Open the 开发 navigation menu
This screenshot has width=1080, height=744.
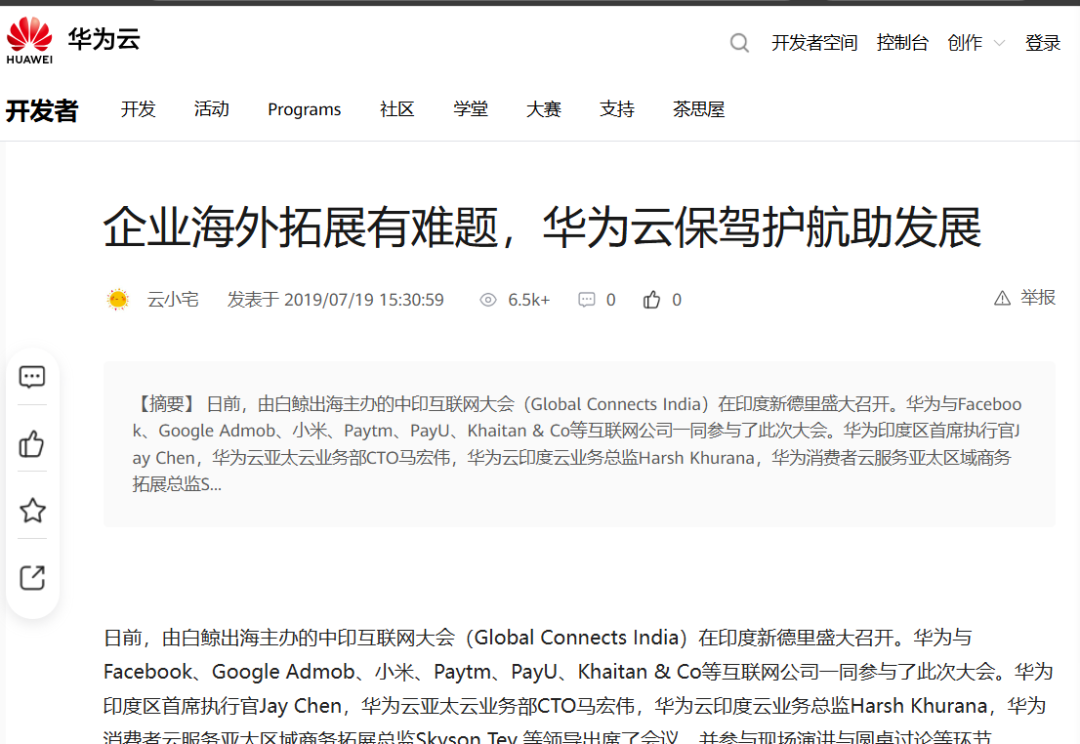(138, 110)
